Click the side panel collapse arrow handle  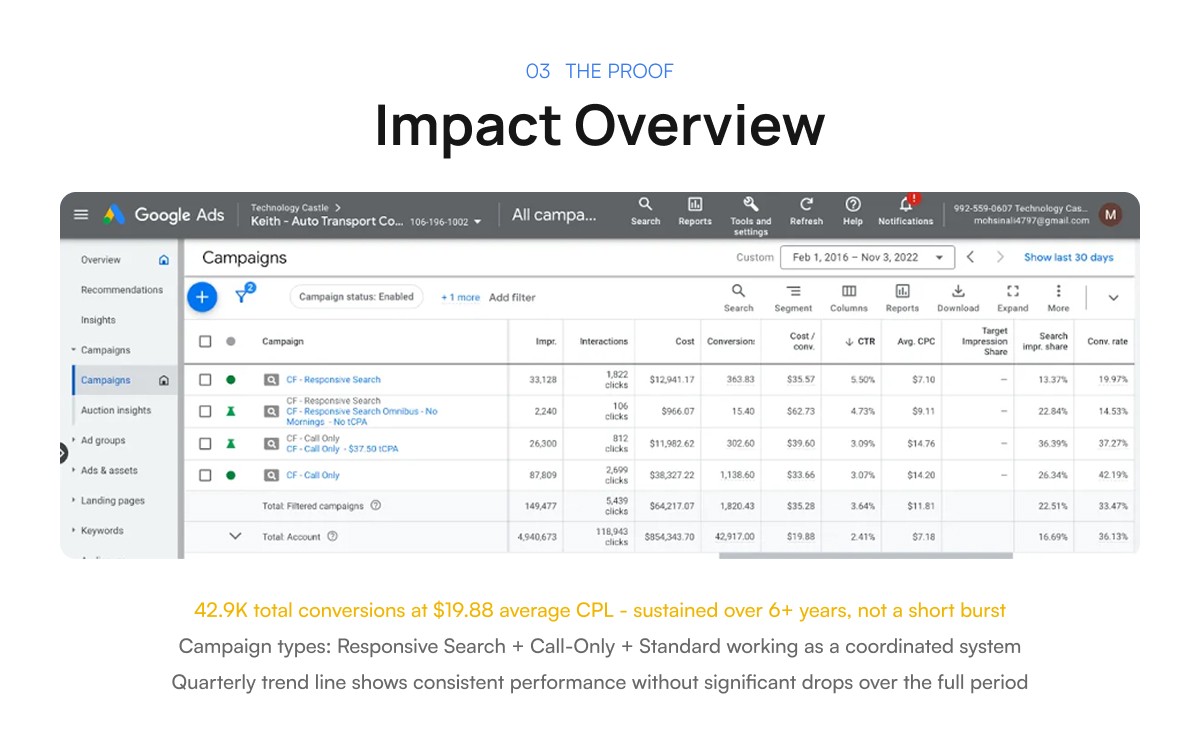click(x=63, y=453)
